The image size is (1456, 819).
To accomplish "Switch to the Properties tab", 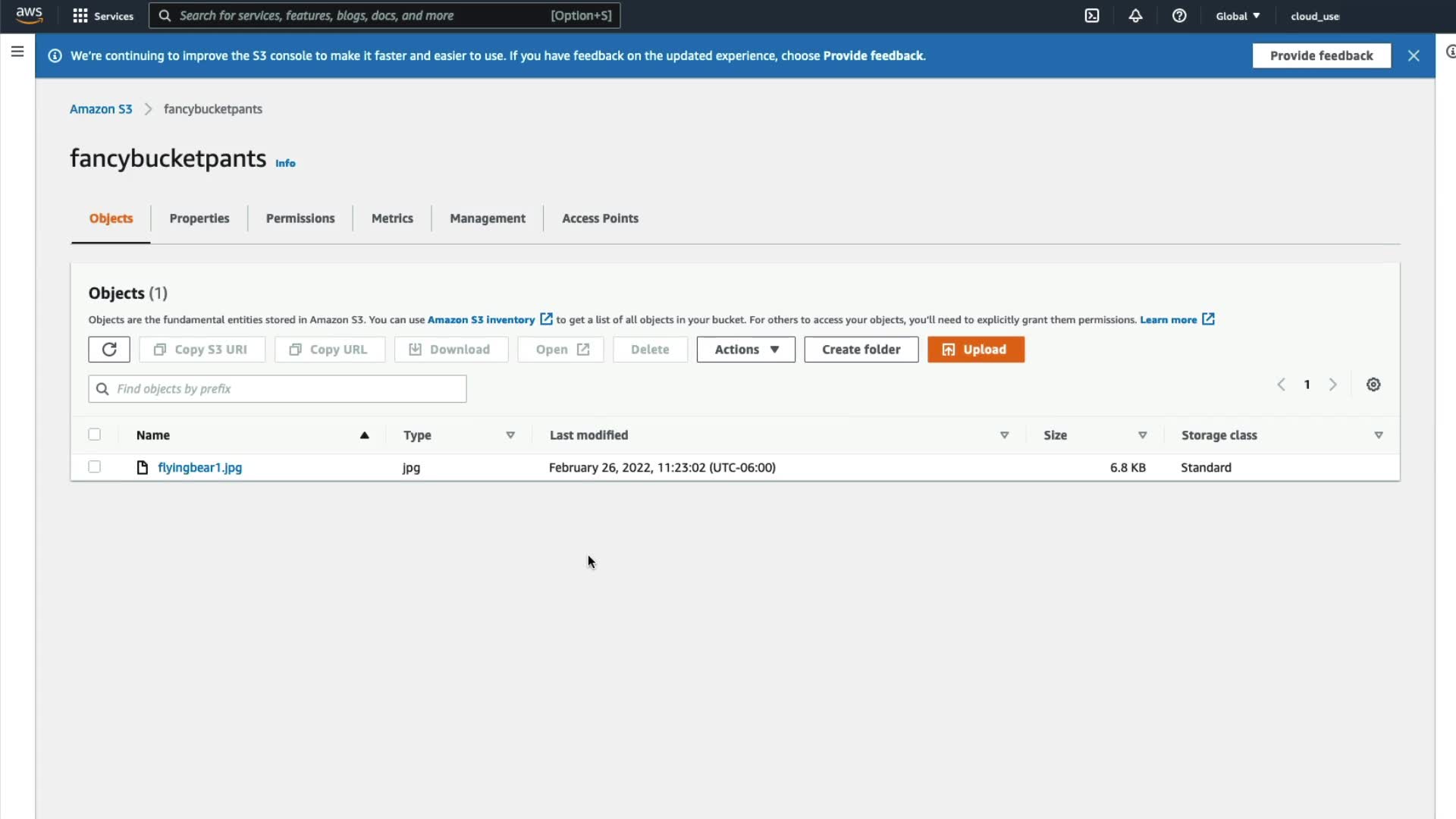I will [x=199, y=218].
